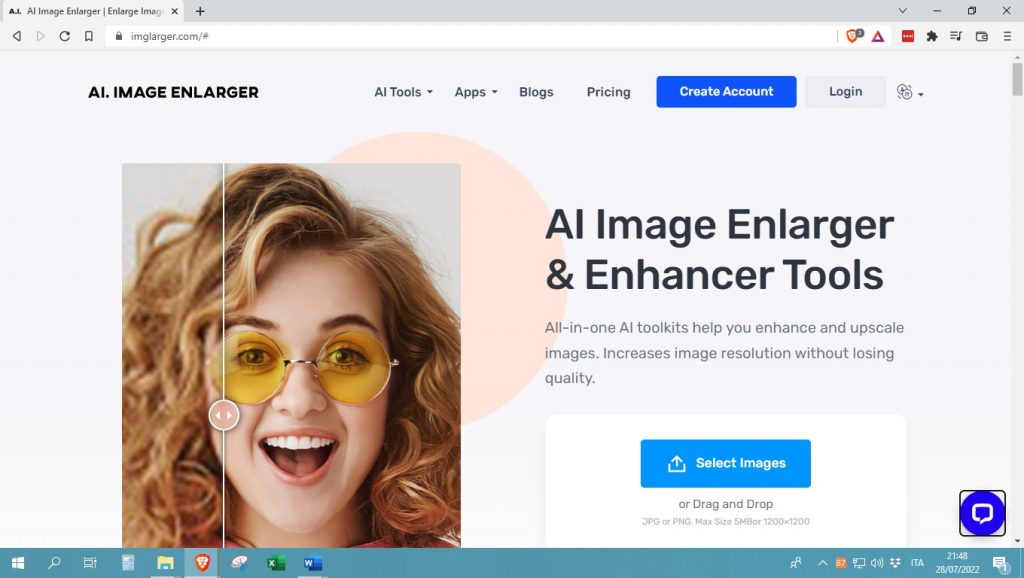Open Brave Rewards triangle icon
This screenshot has height=578, width=1024.
click(879, 36)
